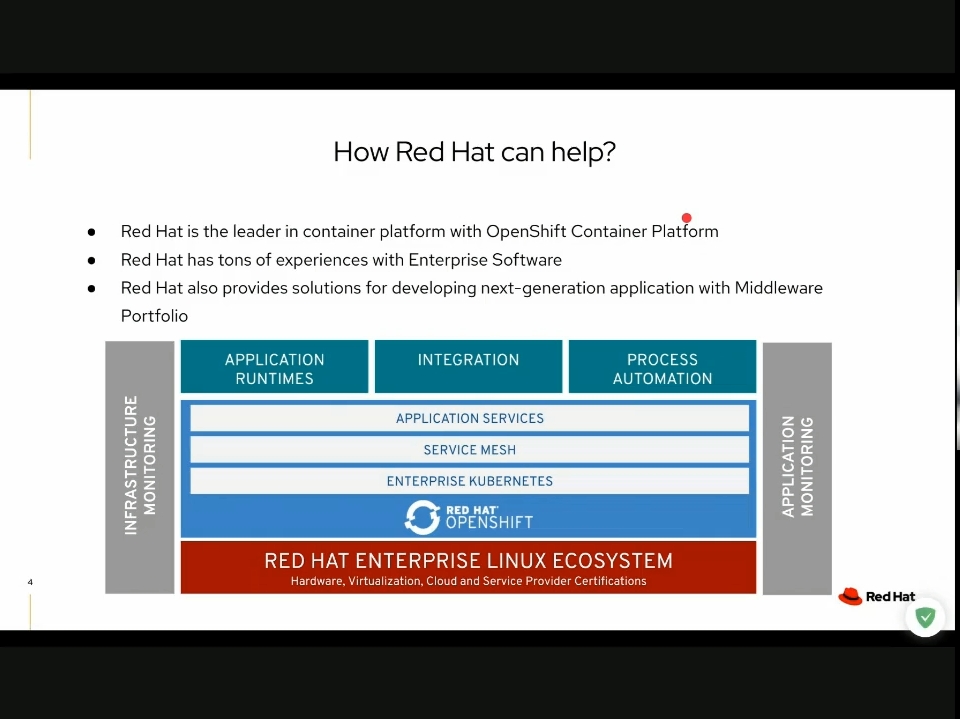Select the APPLICATION RUNTIMES block

tap(274, 367)
